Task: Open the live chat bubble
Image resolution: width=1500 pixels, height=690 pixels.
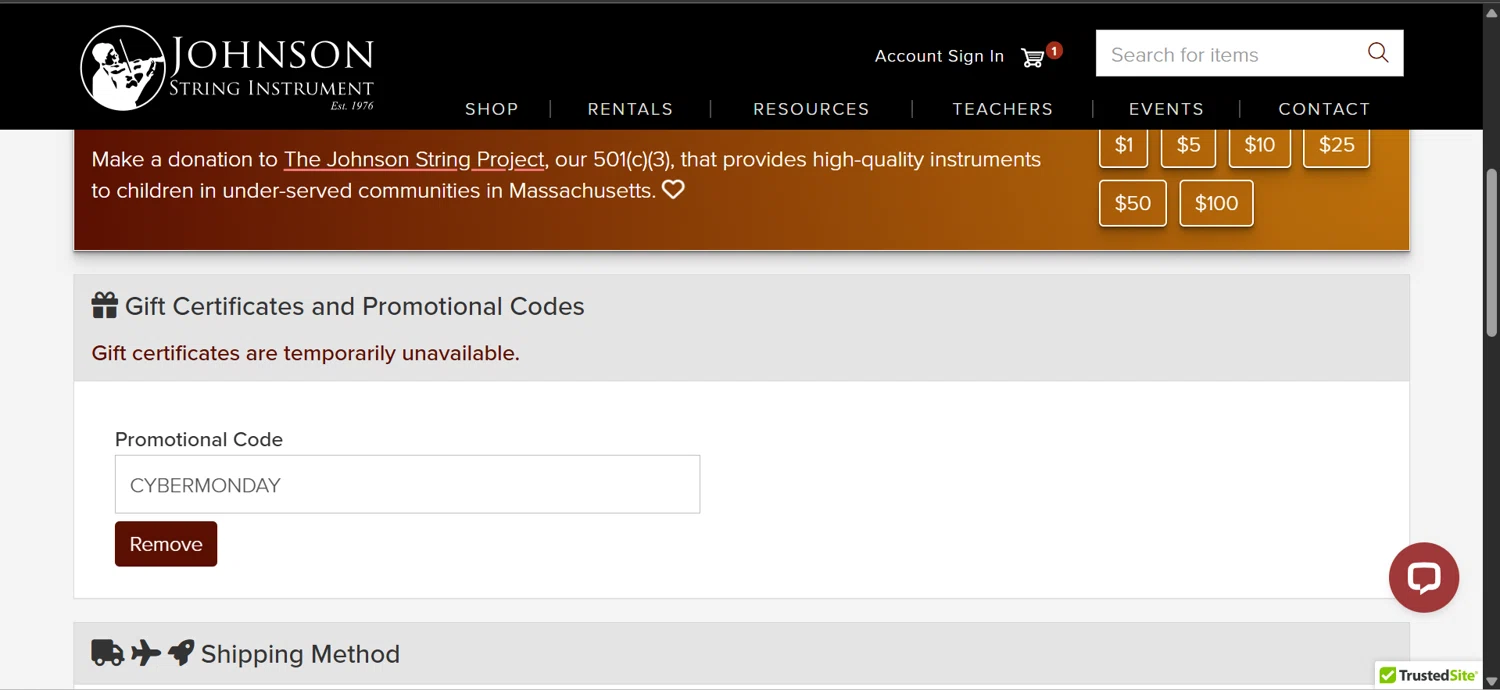Action: pos(1423,578)
